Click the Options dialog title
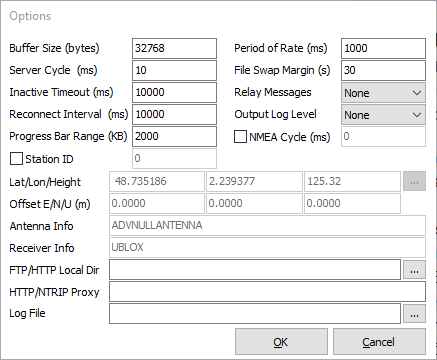This screenshot has width=437, height=360. pos(30,16)
